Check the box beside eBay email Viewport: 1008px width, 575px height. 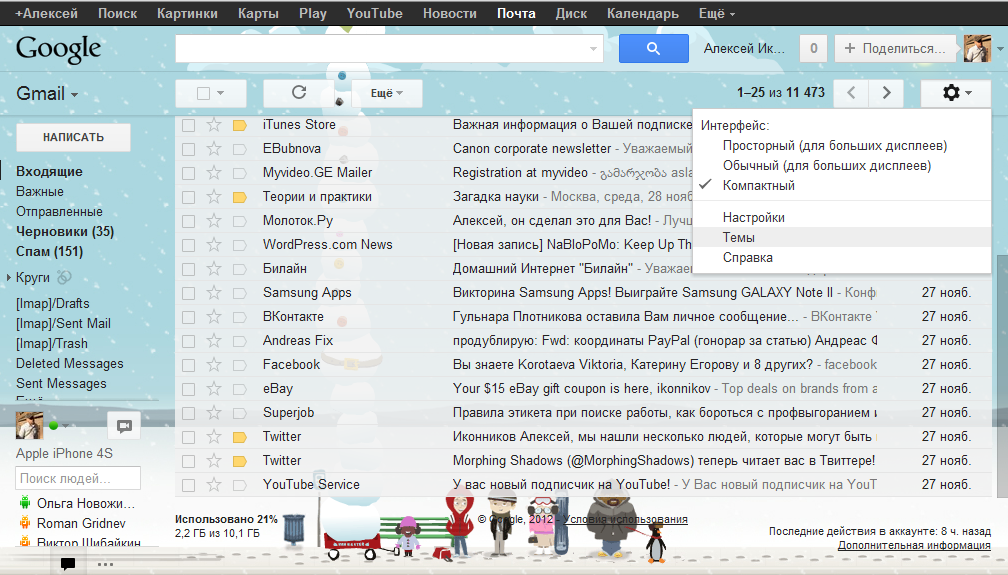coord(188,389)
